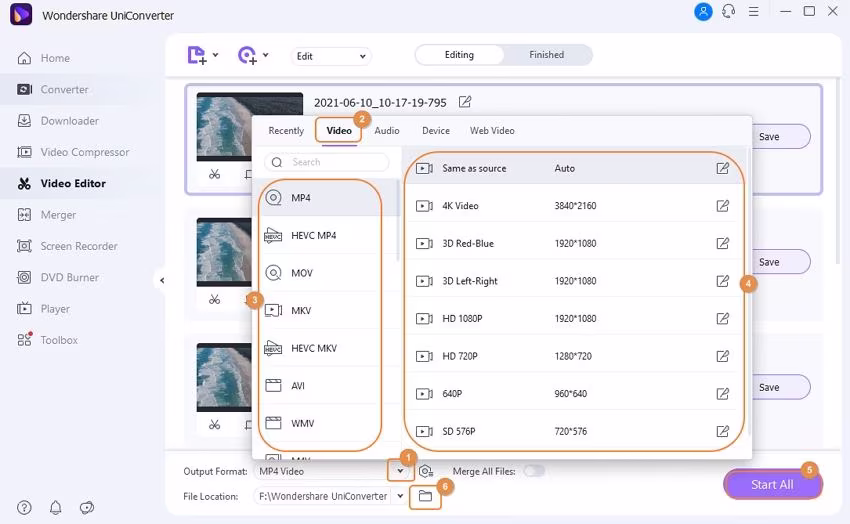Collapse the sidebar with the arrow handle
850x524 pixels.
point(162,280)
